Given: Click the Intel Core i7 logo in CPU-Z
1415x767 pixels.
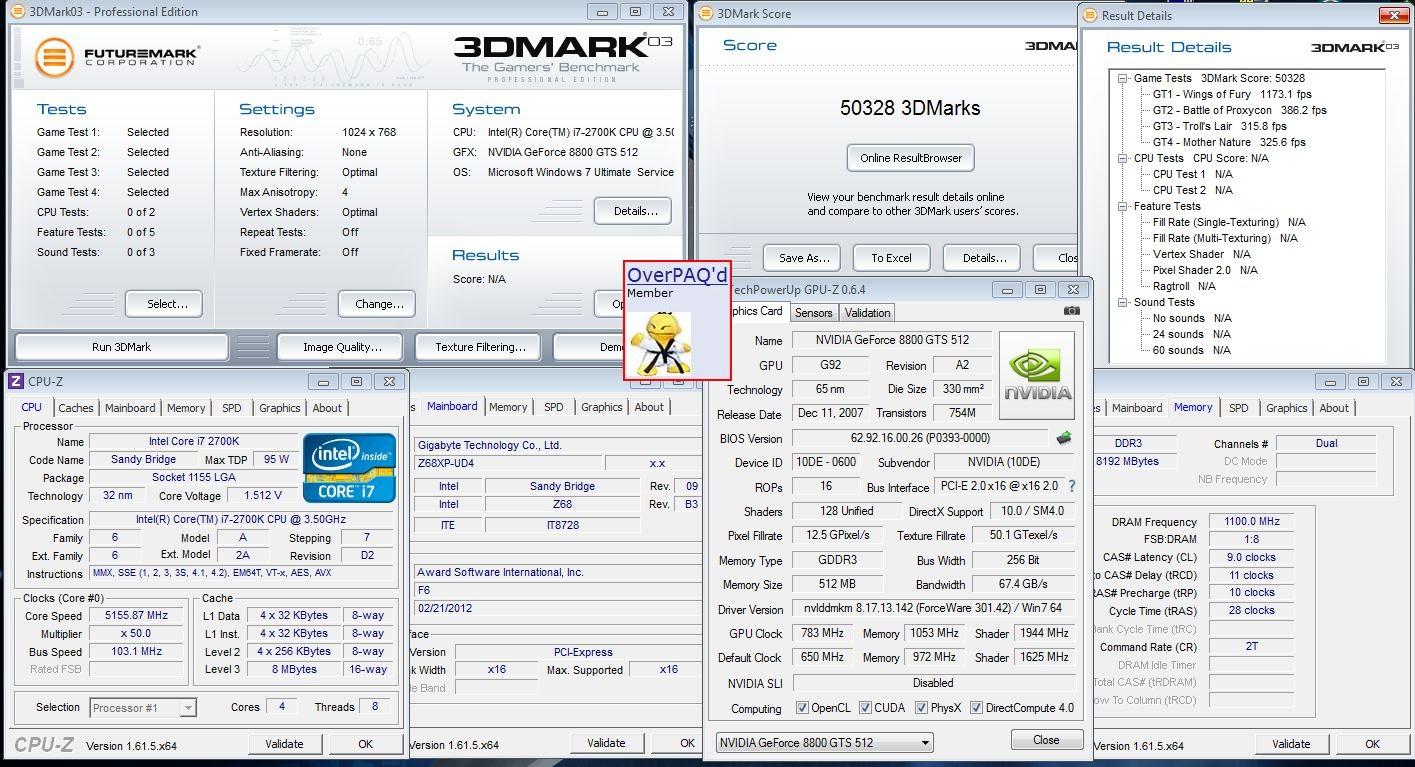Looking at the screenshot, I should (x=350, y=467).
